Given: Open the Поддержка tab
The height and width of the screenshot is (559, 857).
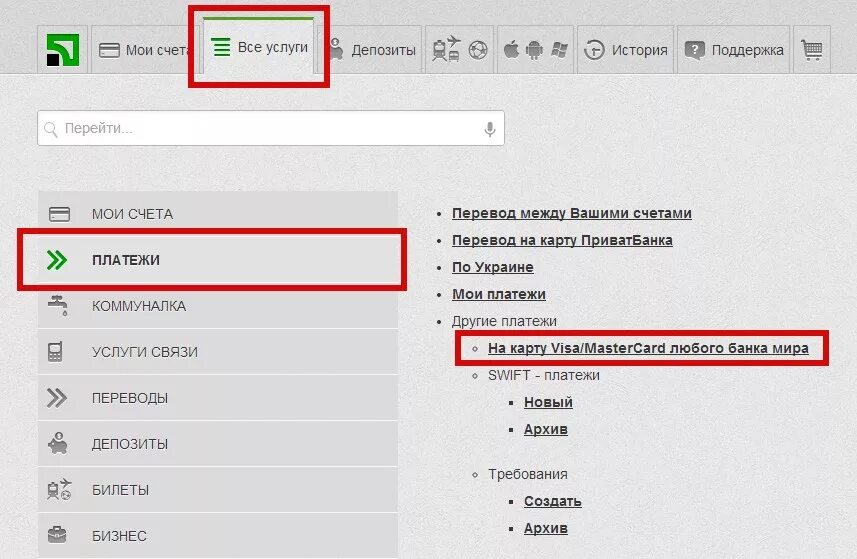Looking at the screenshot, I should tap(734, 50).
